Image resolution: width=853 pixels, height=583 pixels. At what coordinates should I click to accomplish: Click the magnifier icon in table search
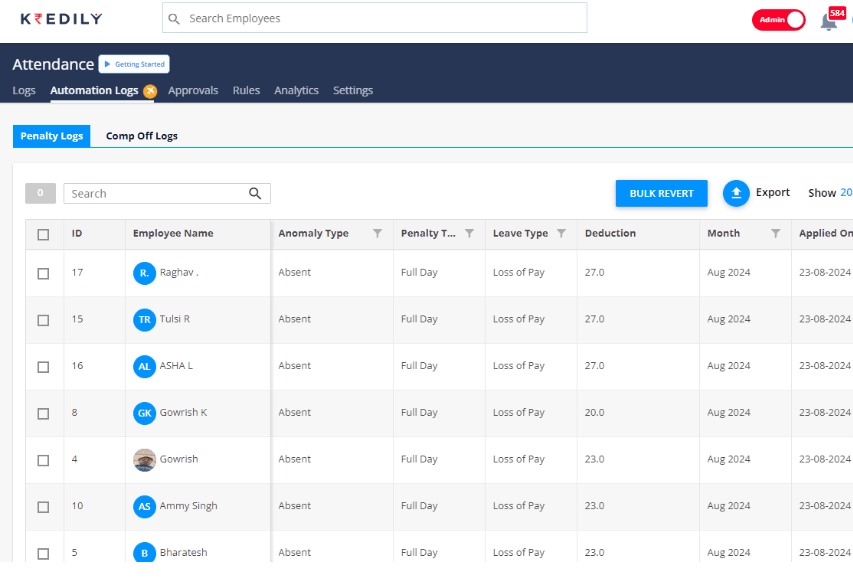coord(255,194)
